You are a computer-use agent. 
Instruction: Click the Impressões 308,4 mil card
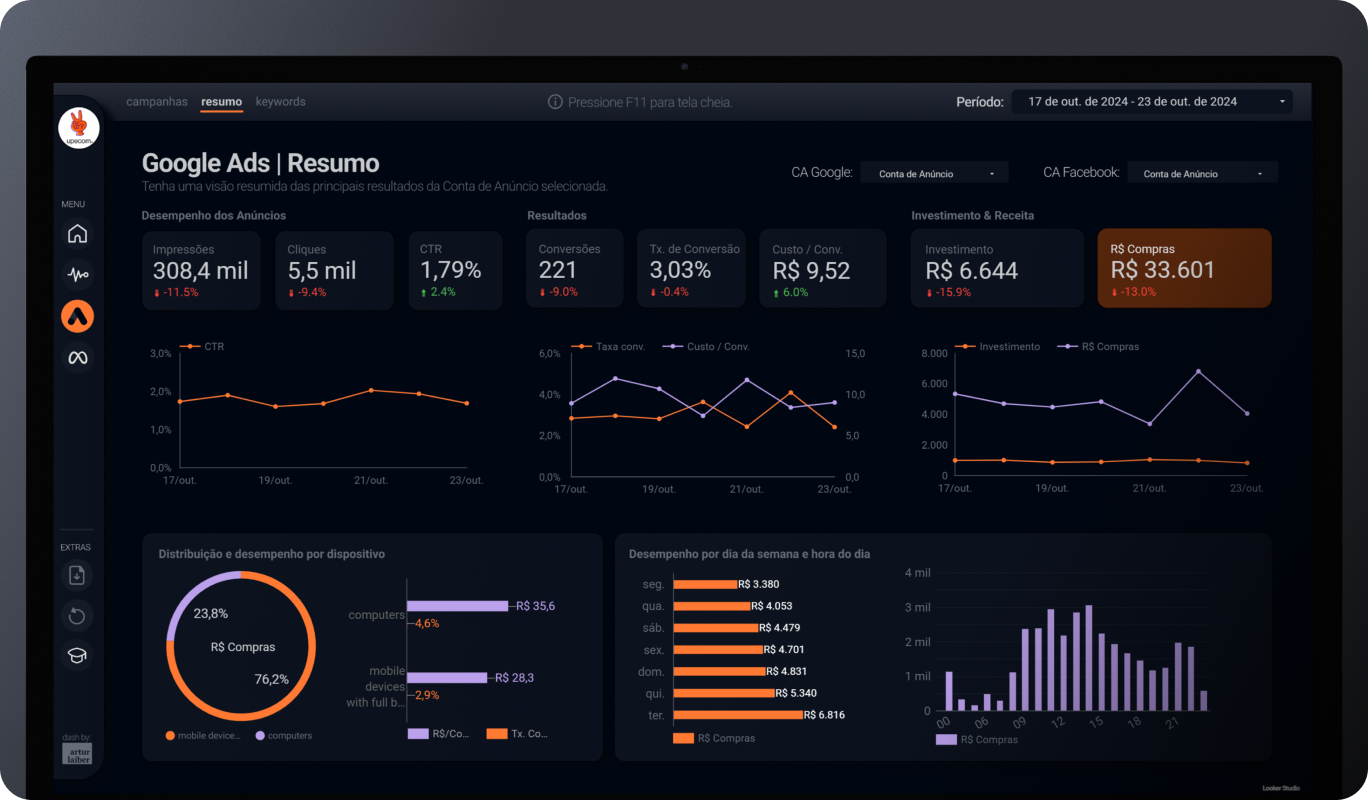tap(201, 270)
